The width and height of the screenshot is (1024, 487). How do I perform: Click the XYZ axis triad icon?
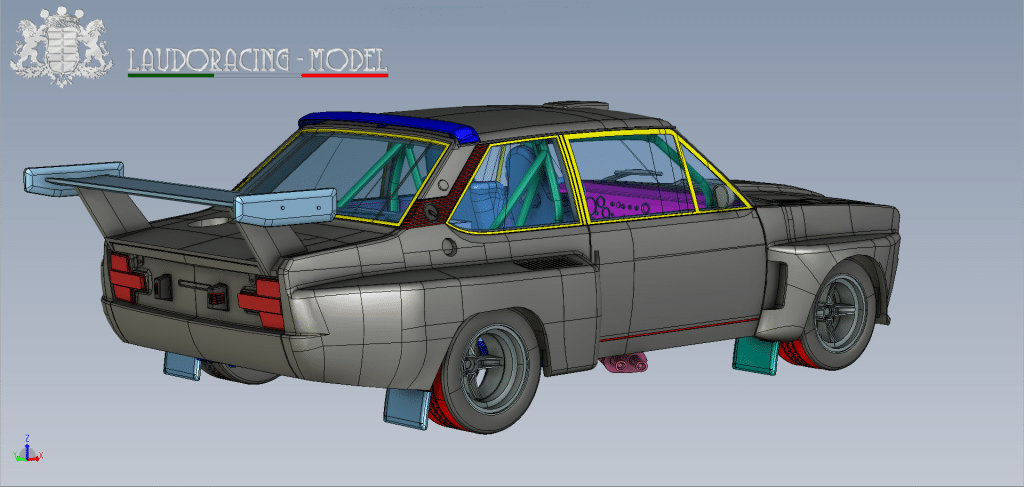[30, 449]
